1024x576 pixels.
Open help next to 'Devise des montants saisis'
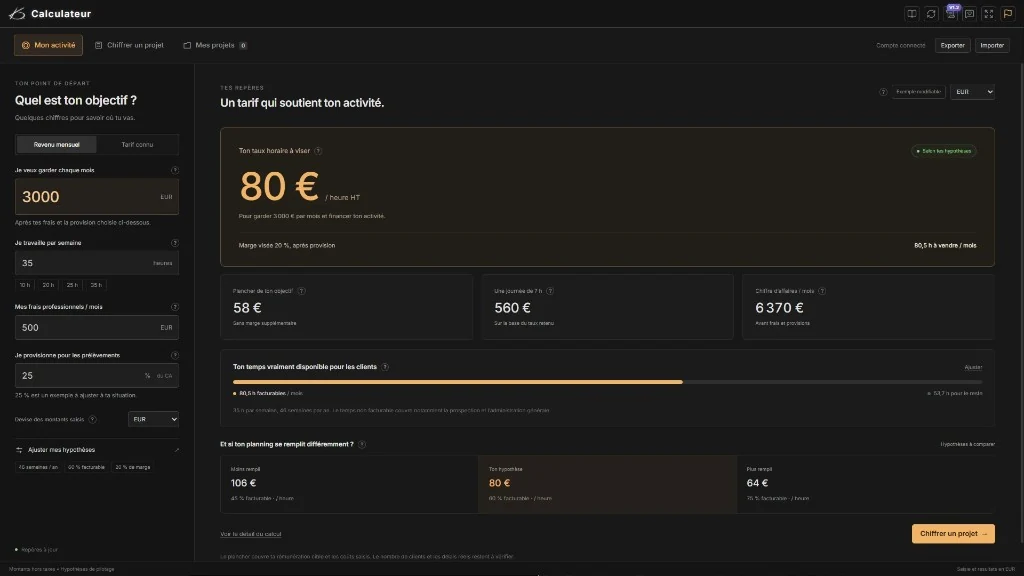tap(93, 419)
